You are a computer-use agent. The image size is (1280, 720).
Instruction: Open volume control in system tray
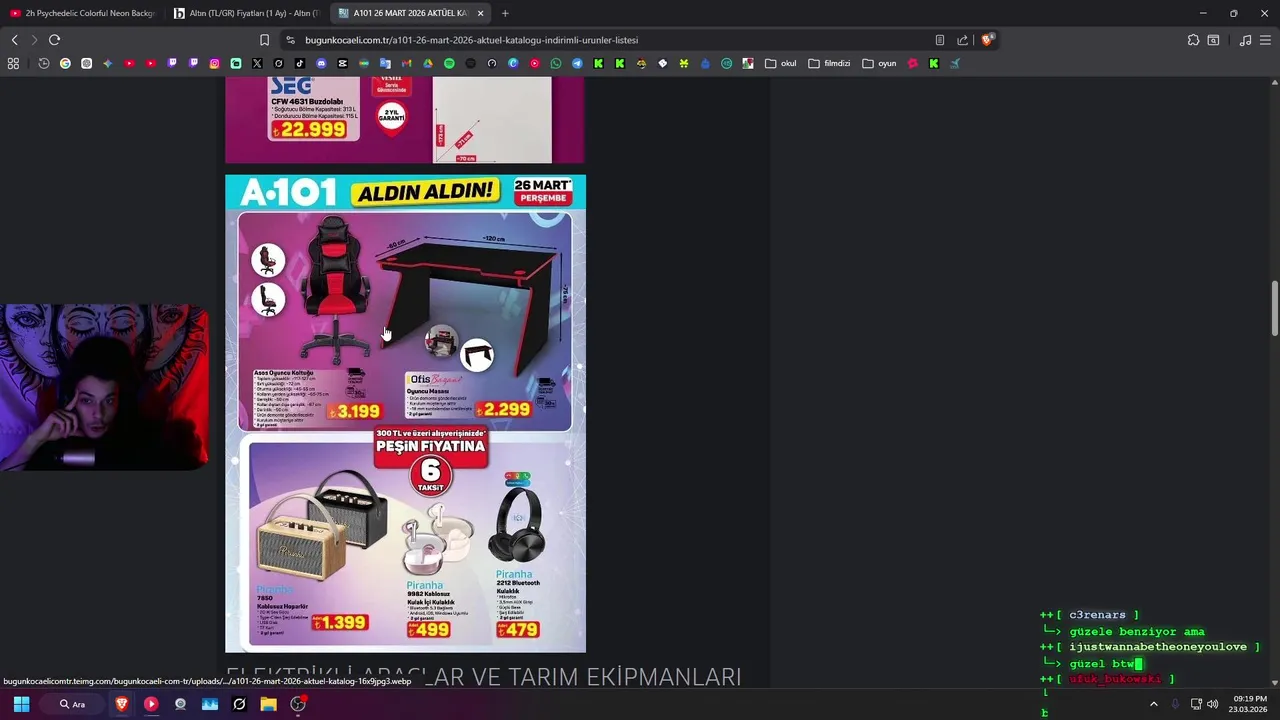tap(1213, 704)
